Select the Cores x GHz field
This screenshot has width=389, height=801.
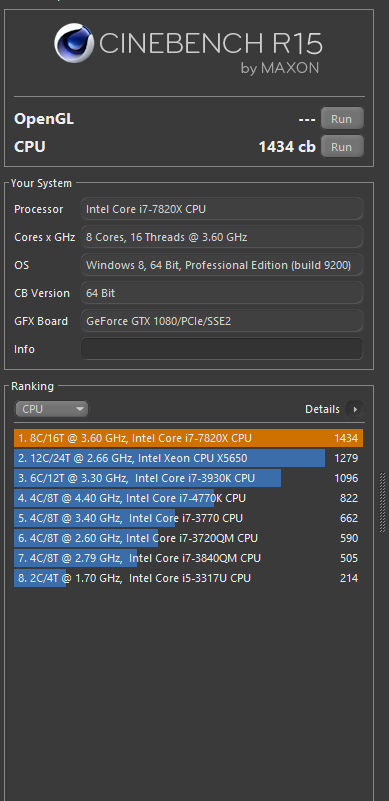(222, 237)
